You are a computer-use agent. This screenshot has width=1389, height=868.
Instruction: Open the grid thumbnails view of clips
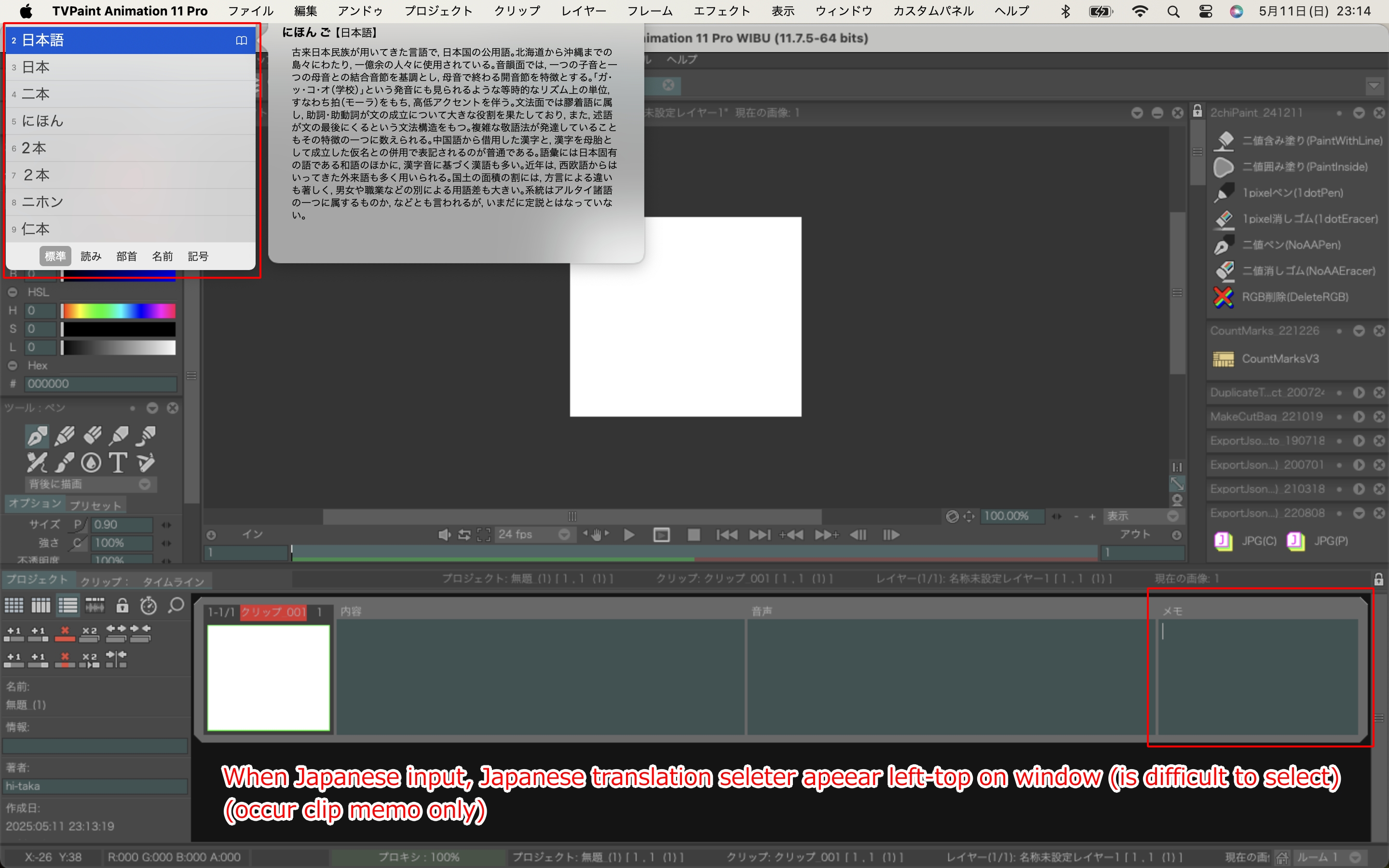coord(14,605)
